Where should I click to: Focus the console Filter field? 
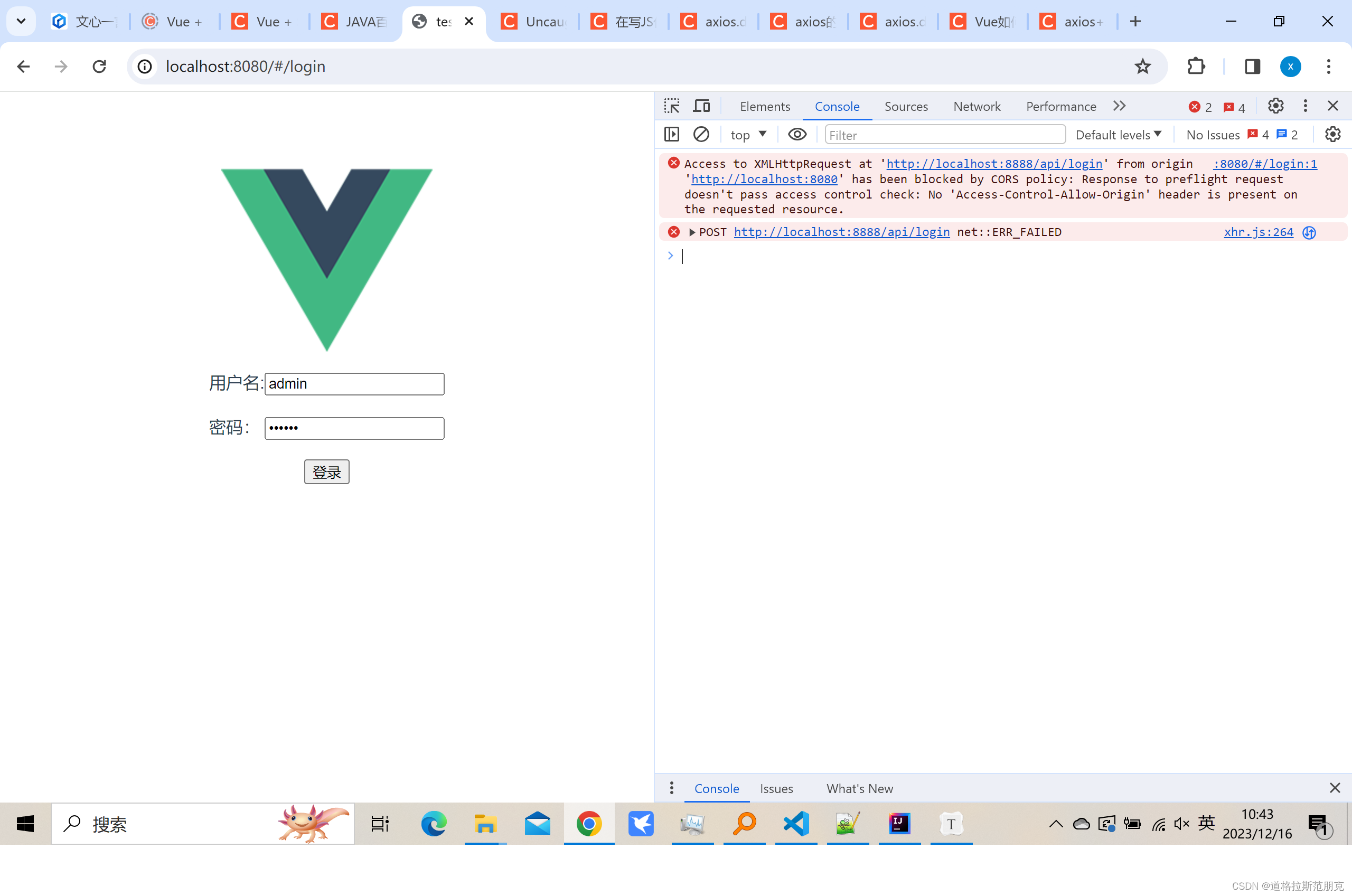click(x=945, y=135)
